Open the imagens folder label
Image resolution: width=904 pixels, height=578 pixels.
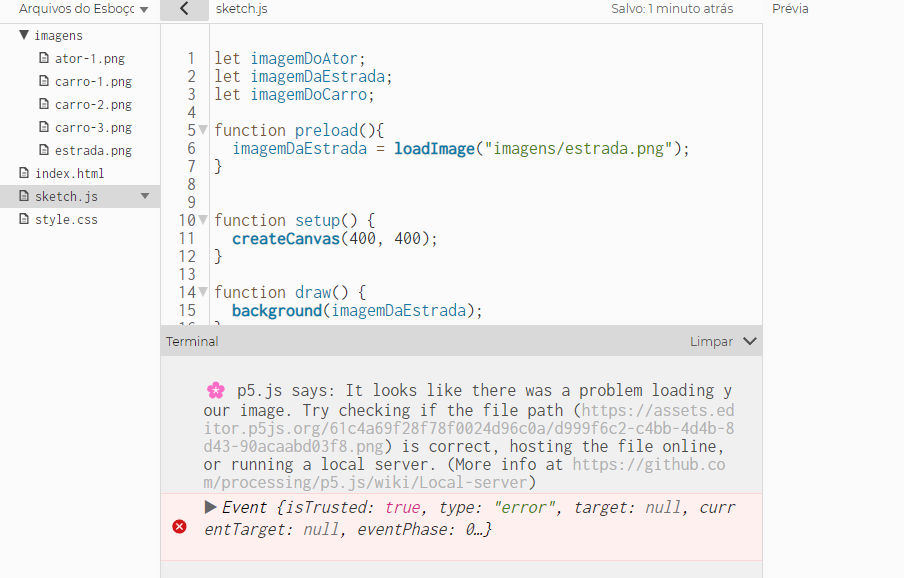coord(58,36)
